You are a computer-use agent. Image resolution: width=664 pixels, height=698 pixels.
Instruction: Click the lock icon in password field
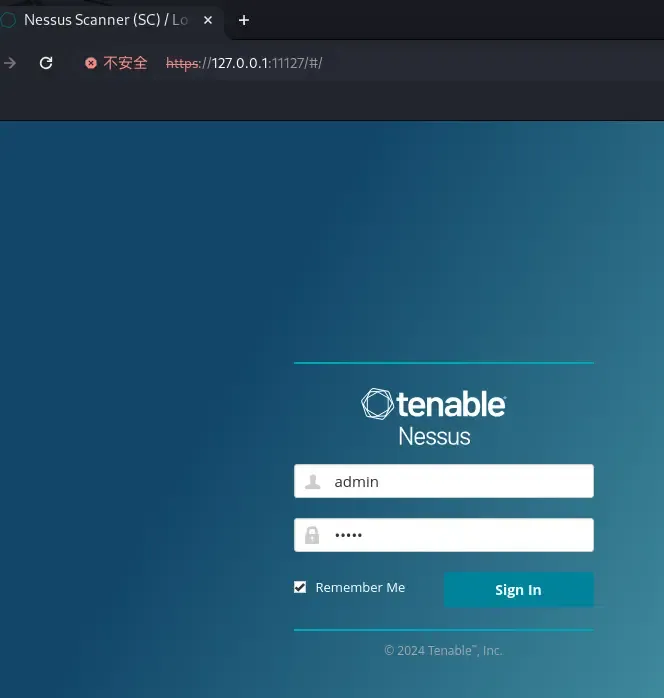point(312,535)
